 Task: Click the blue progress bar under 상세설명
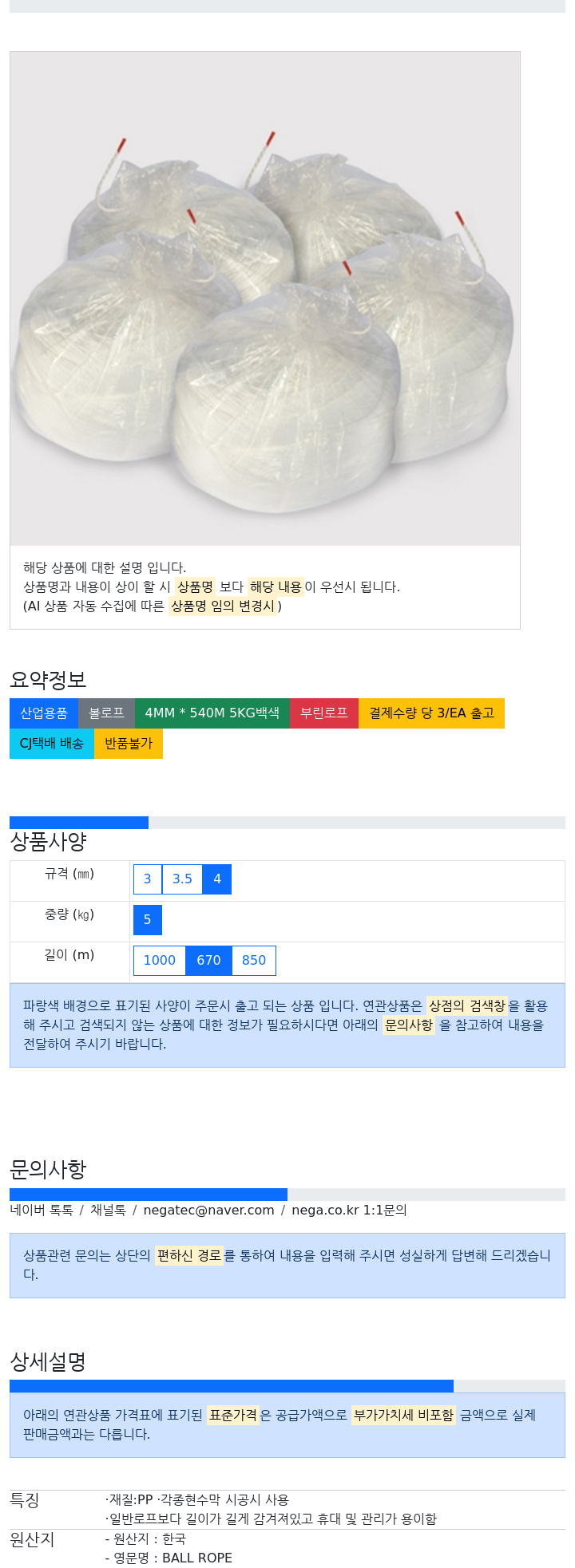coord(232,1386)
